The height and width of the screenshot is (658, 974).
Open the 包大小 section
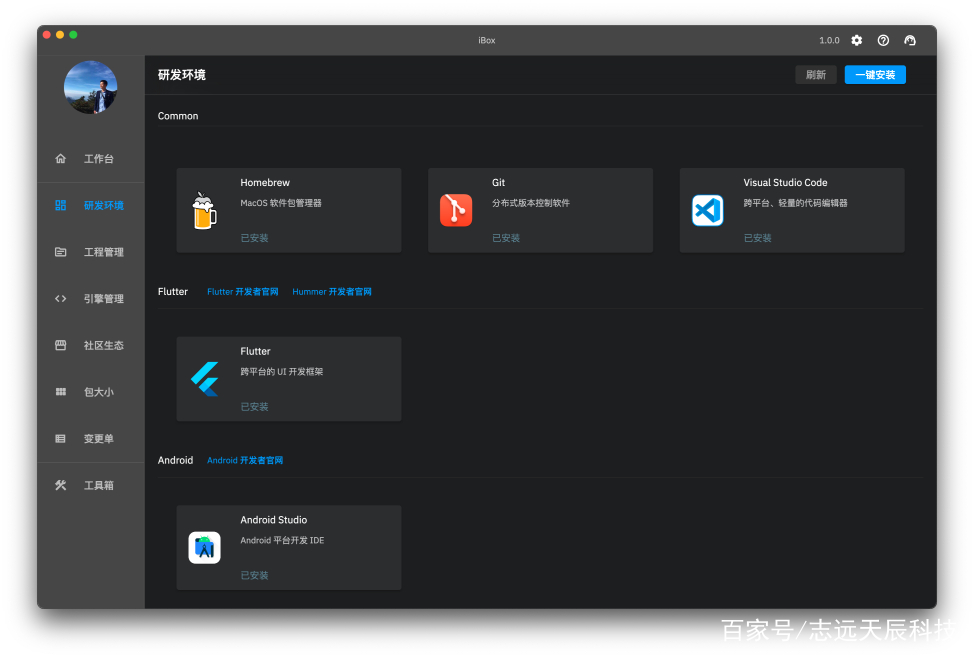point(91,391)
